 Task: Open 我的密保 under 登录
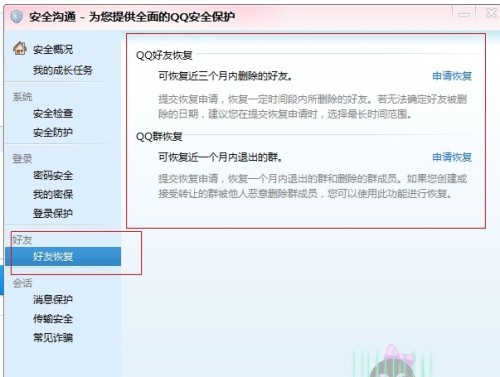click(53, 194)
